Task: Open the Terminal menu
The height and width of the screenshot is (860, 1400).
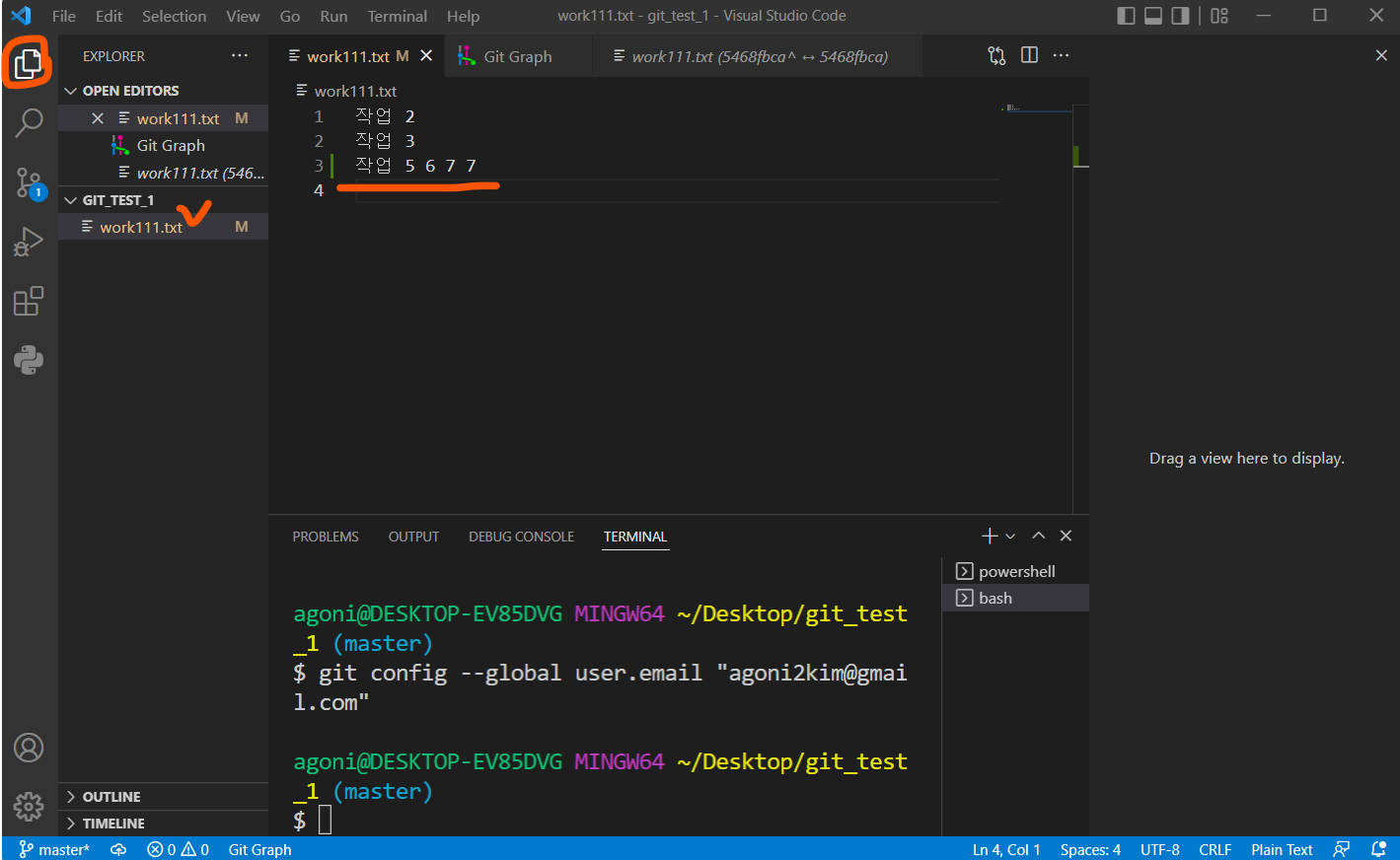Action: pos(398,16)
